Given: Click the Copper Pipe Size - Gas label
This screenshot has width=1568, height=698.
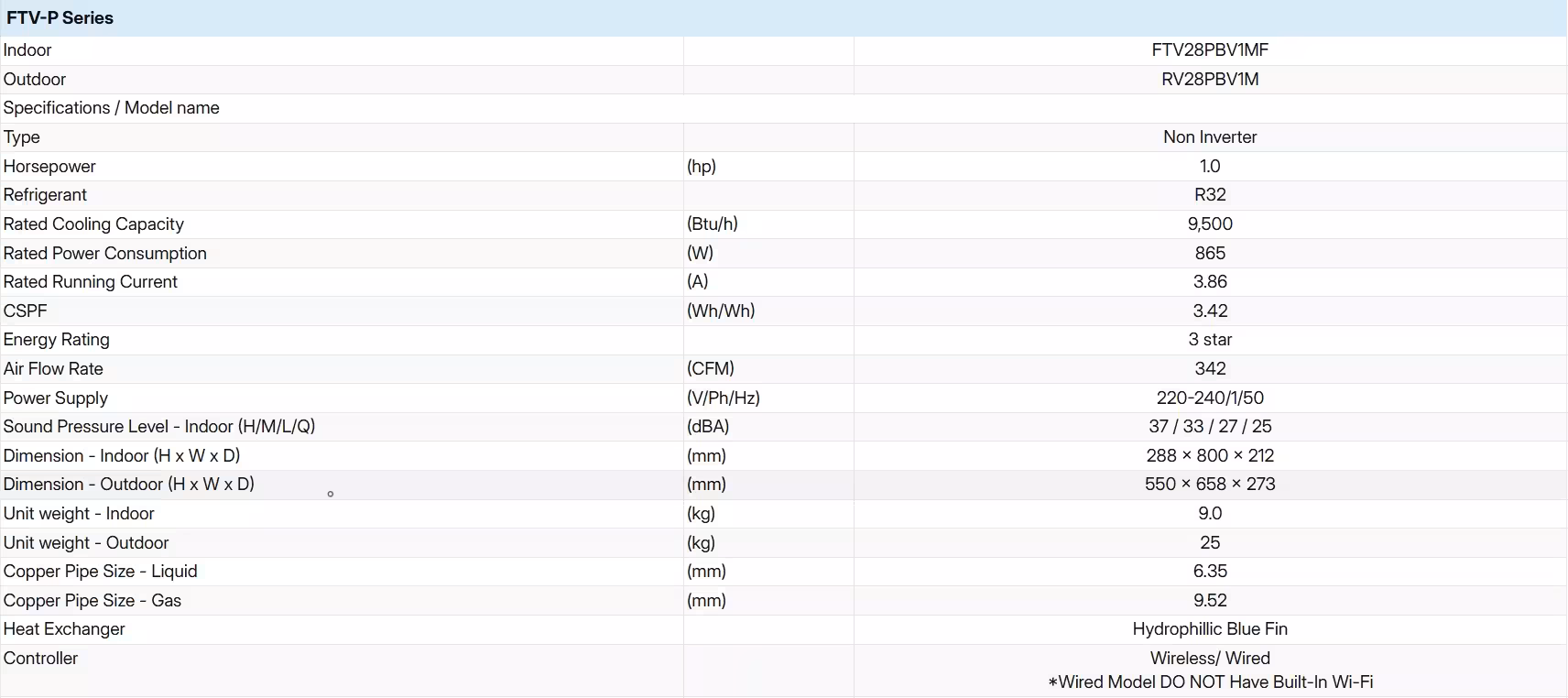Looking at the screenshot, I should tap(93, 601).
